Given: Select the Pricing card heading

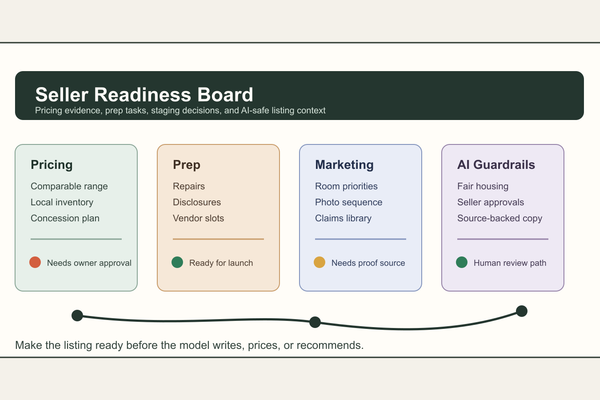Looking at the screenshot, I should [x=52, y=165].
